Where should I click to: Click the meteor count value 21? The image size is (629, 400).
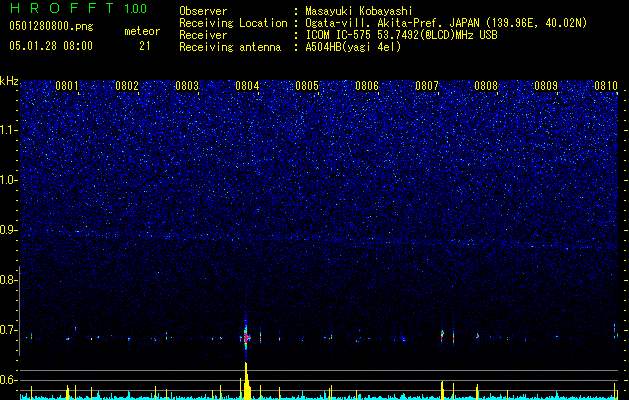click(x=144, y=46)
